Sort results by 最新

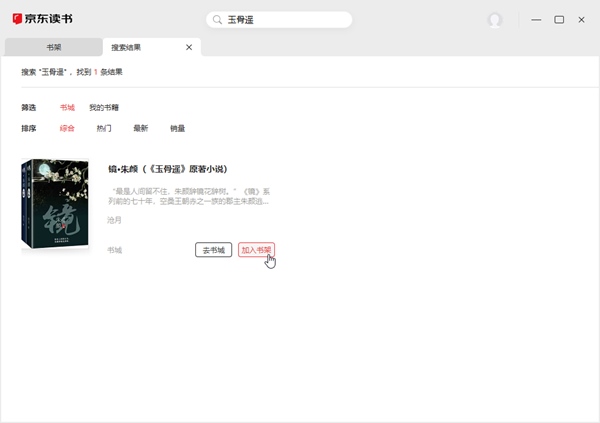coord(140,128)
